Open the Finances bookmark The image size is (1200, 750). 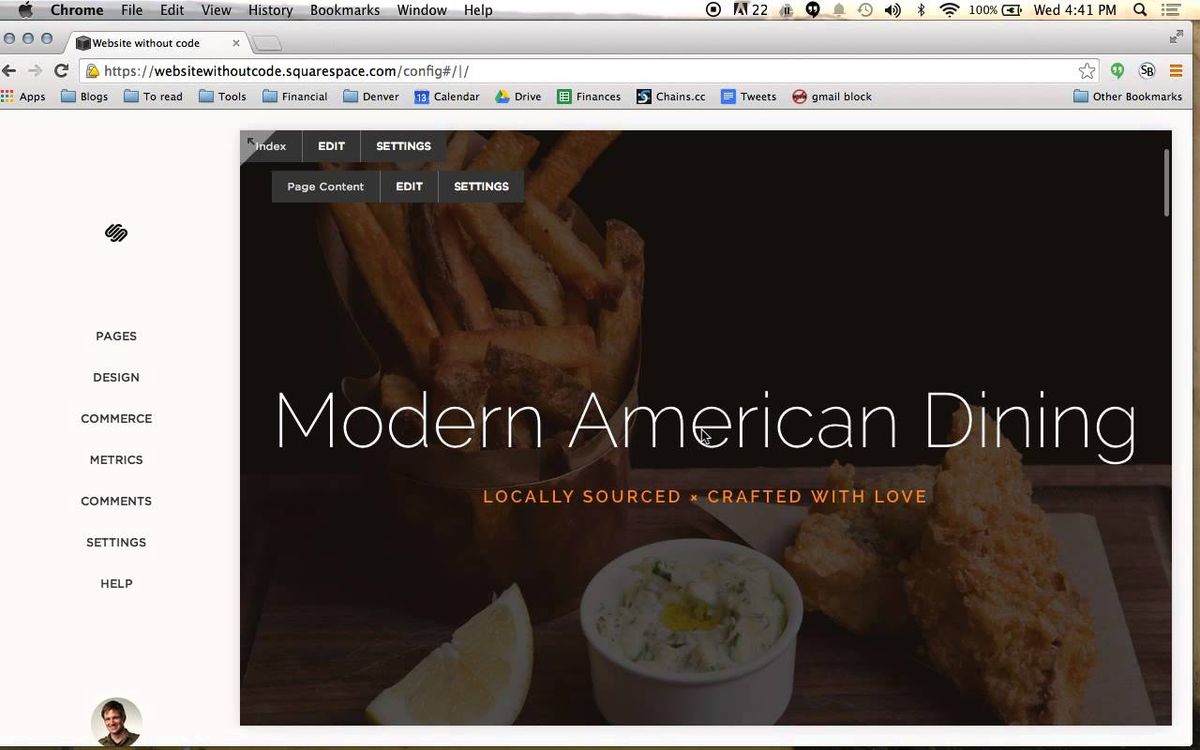(589, 97)
